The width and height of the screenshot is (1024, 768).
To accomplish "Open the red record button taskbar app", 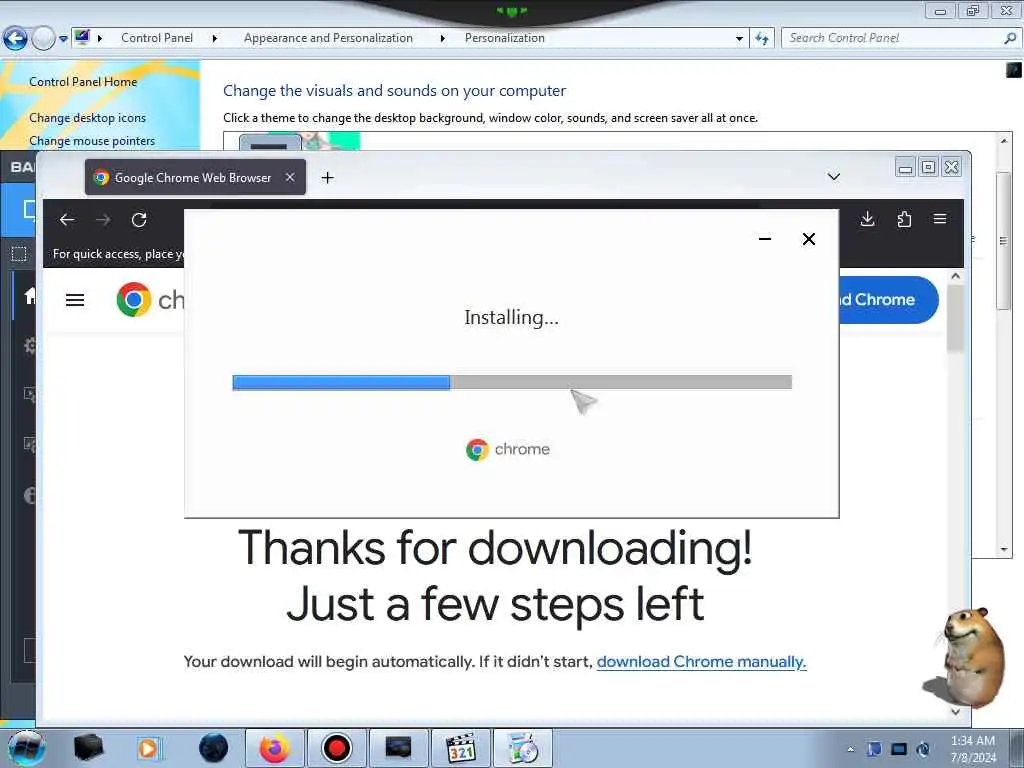I will [x=336, y=748].
